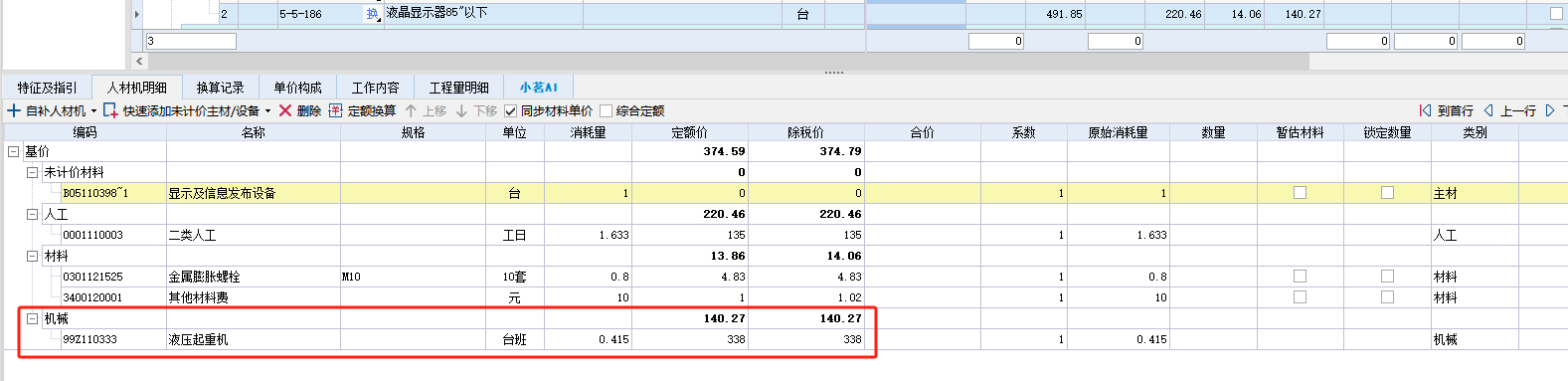Switch to the 特征及指引 tab
The height and width of the screenshot is (381, 1568).
click(x=47, y=88)
